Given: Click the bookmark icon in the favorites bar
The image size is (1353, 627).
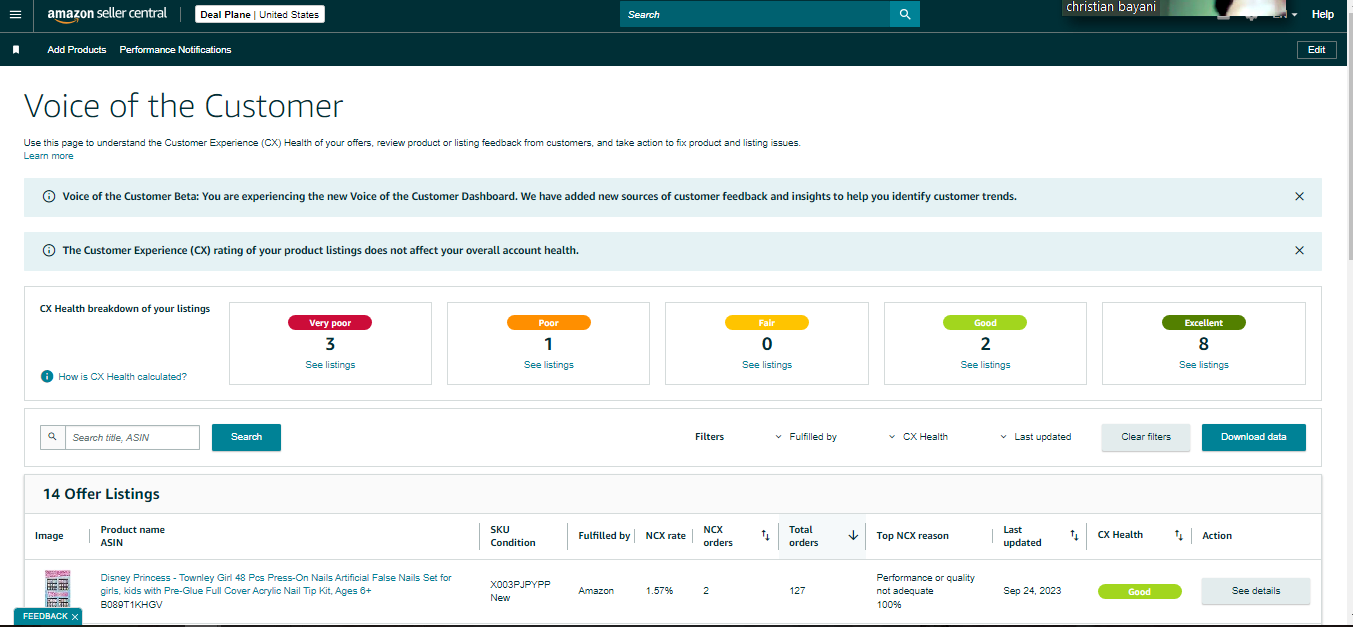Looking at the screenshot, I should 16,50.
